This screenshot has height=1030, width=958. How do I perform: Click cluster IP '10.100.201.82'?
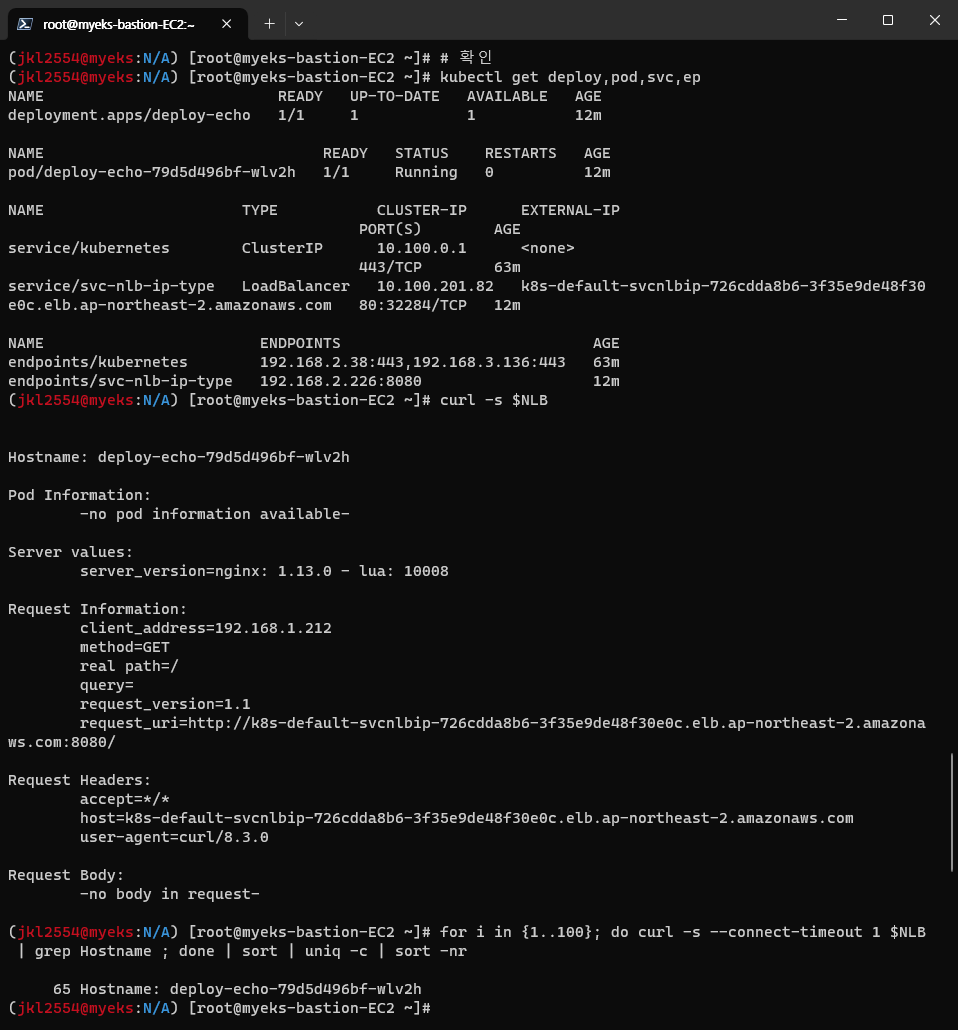(435, 286)
